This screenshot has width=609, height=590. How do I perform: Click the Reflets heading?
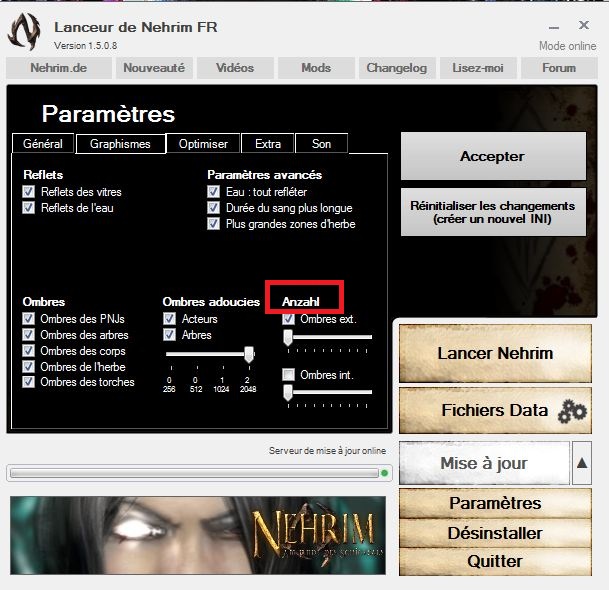(43, 175)
